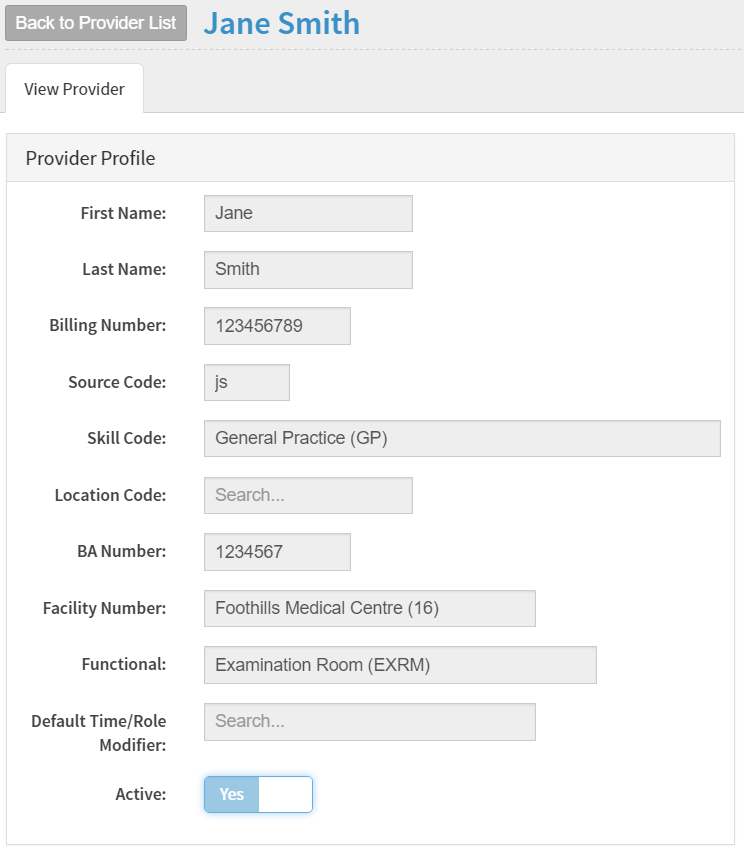
Task: Open the View Provider tab
Action: 74,89
